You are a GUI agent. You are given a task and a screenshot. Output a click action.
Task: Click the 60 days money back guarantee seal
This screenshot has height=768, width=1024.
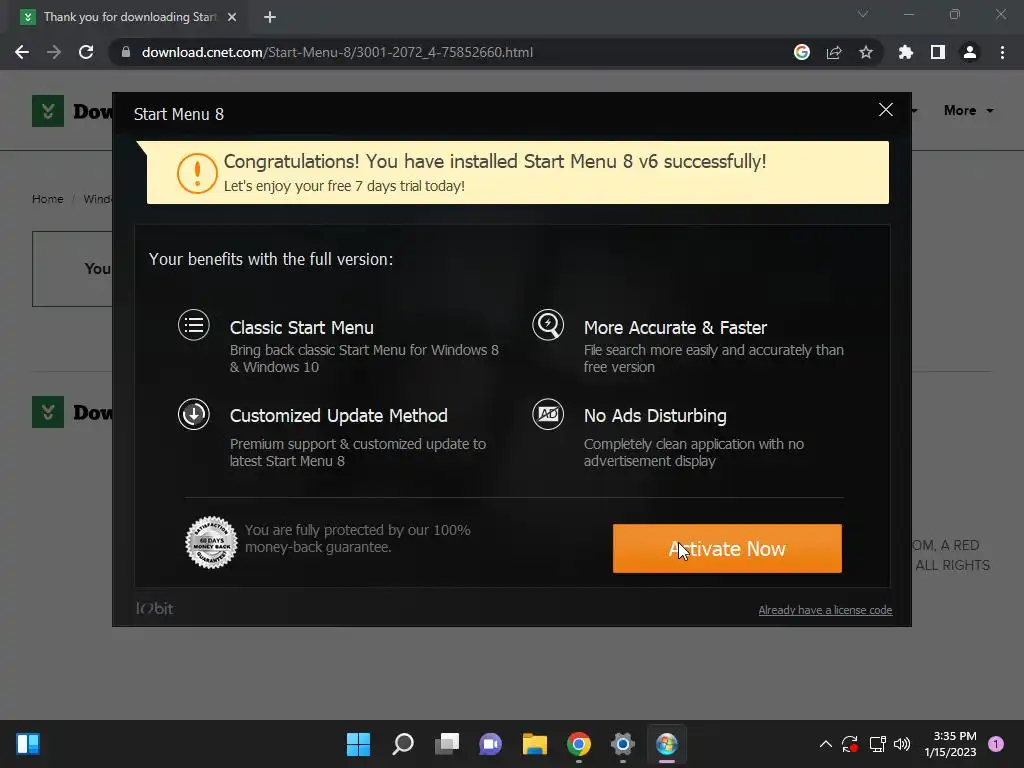(211, 543)
